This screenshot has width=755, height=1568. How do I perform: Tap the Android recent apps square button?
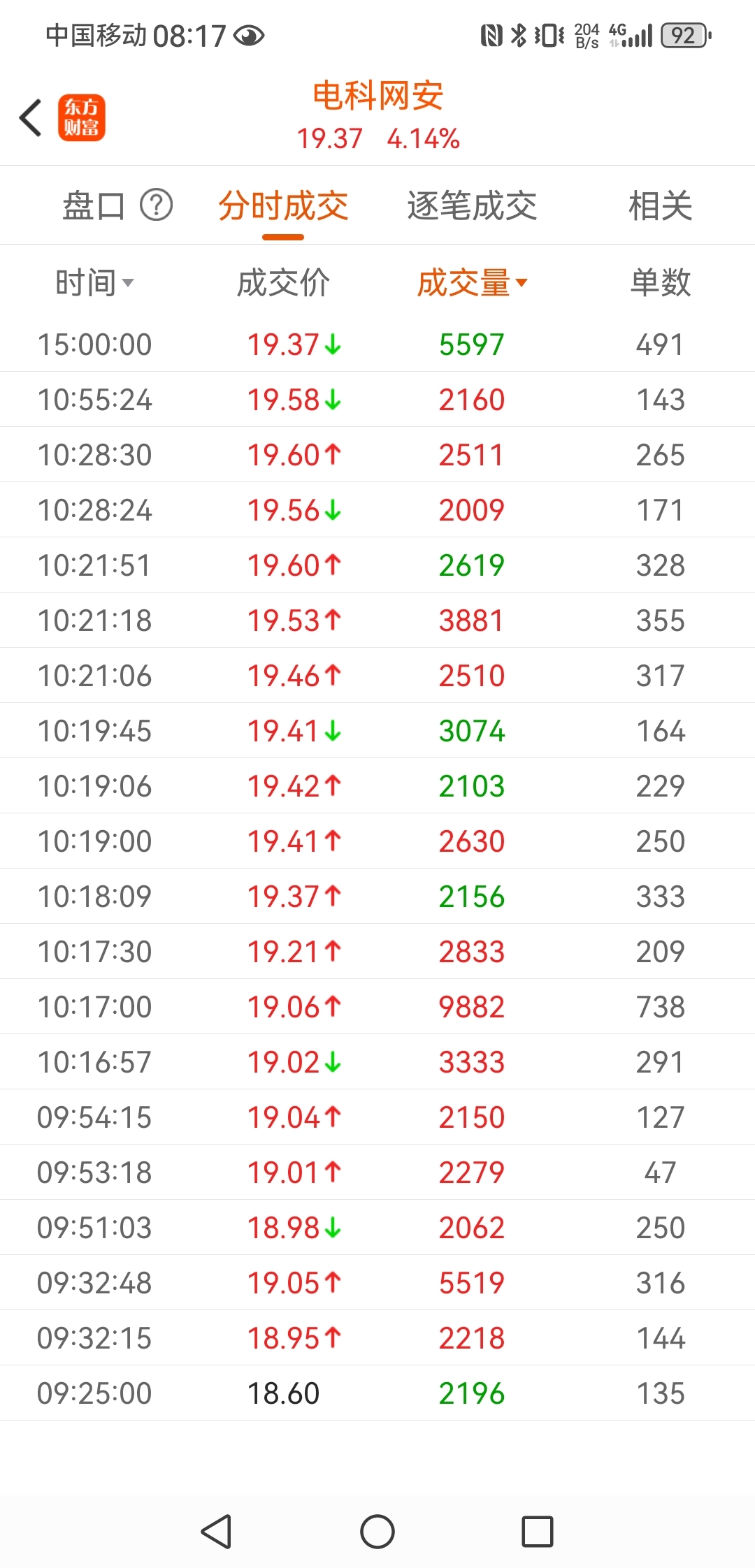[538, 1532]
